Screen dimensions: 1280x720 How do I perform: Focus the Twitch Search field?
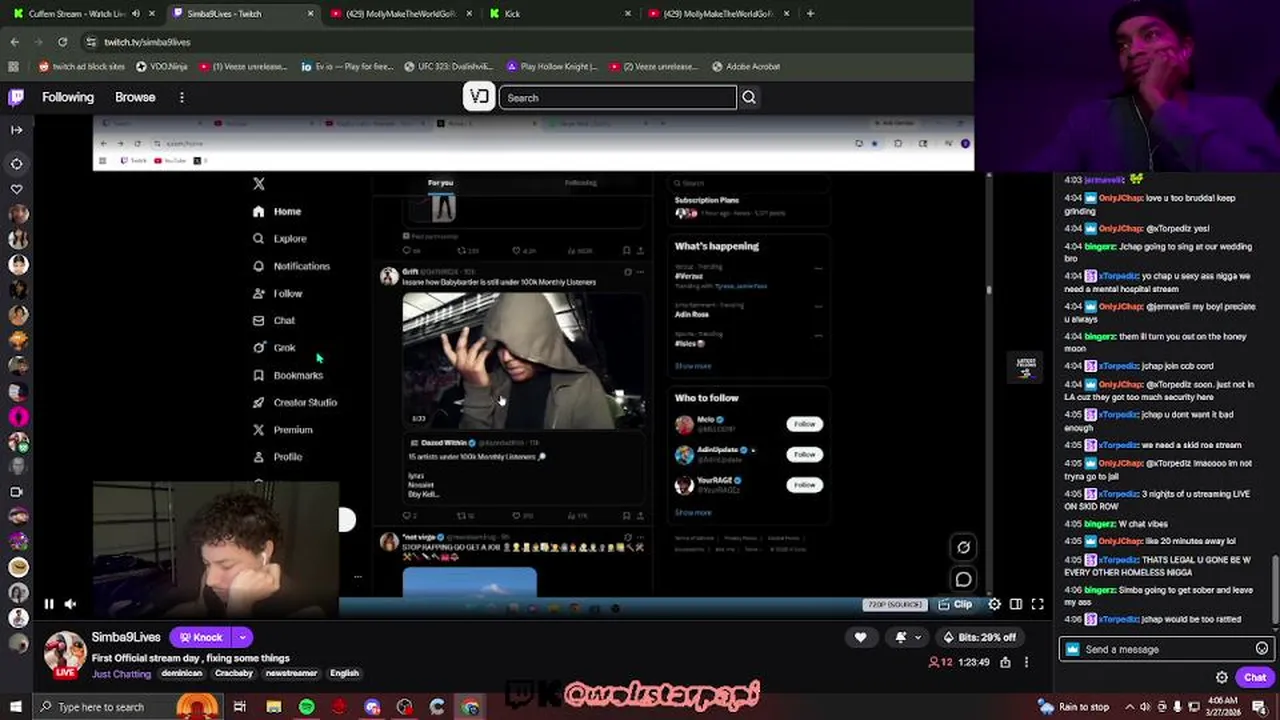[x=618, y=98]
